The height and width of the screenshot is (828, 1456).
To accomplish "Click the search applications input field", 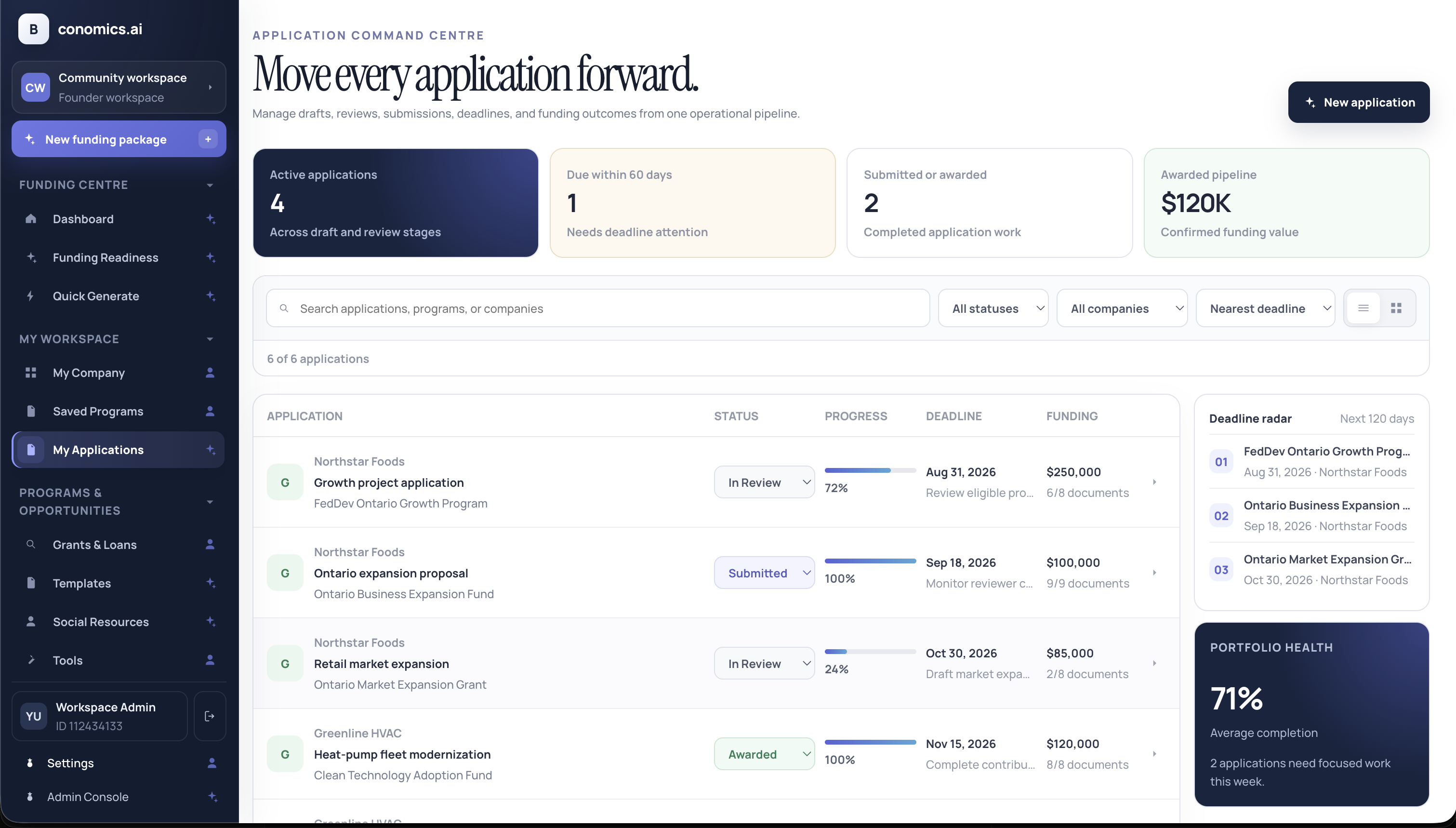I will coord(598,308).
